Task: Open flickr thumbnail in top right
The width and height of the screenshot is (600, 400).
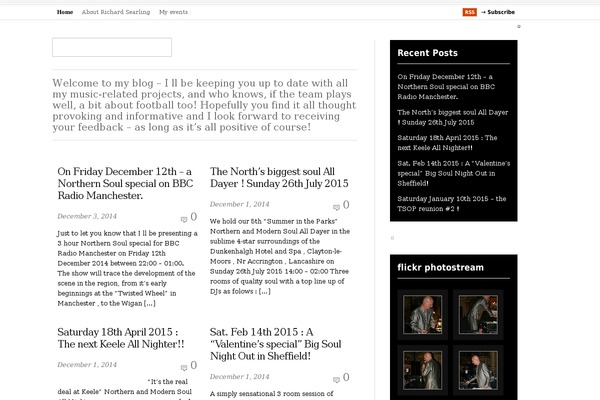Action: coord(478,315)
